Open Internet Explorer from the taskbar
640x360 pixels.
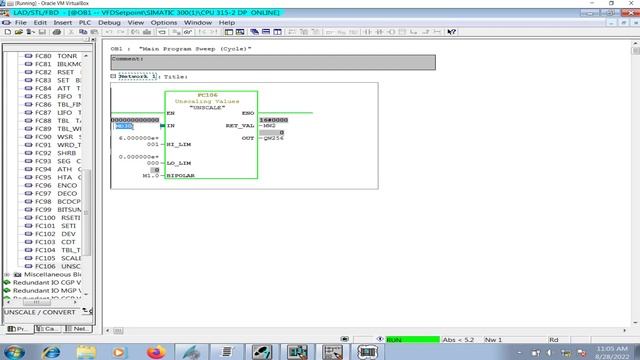(x=51, y=352)
